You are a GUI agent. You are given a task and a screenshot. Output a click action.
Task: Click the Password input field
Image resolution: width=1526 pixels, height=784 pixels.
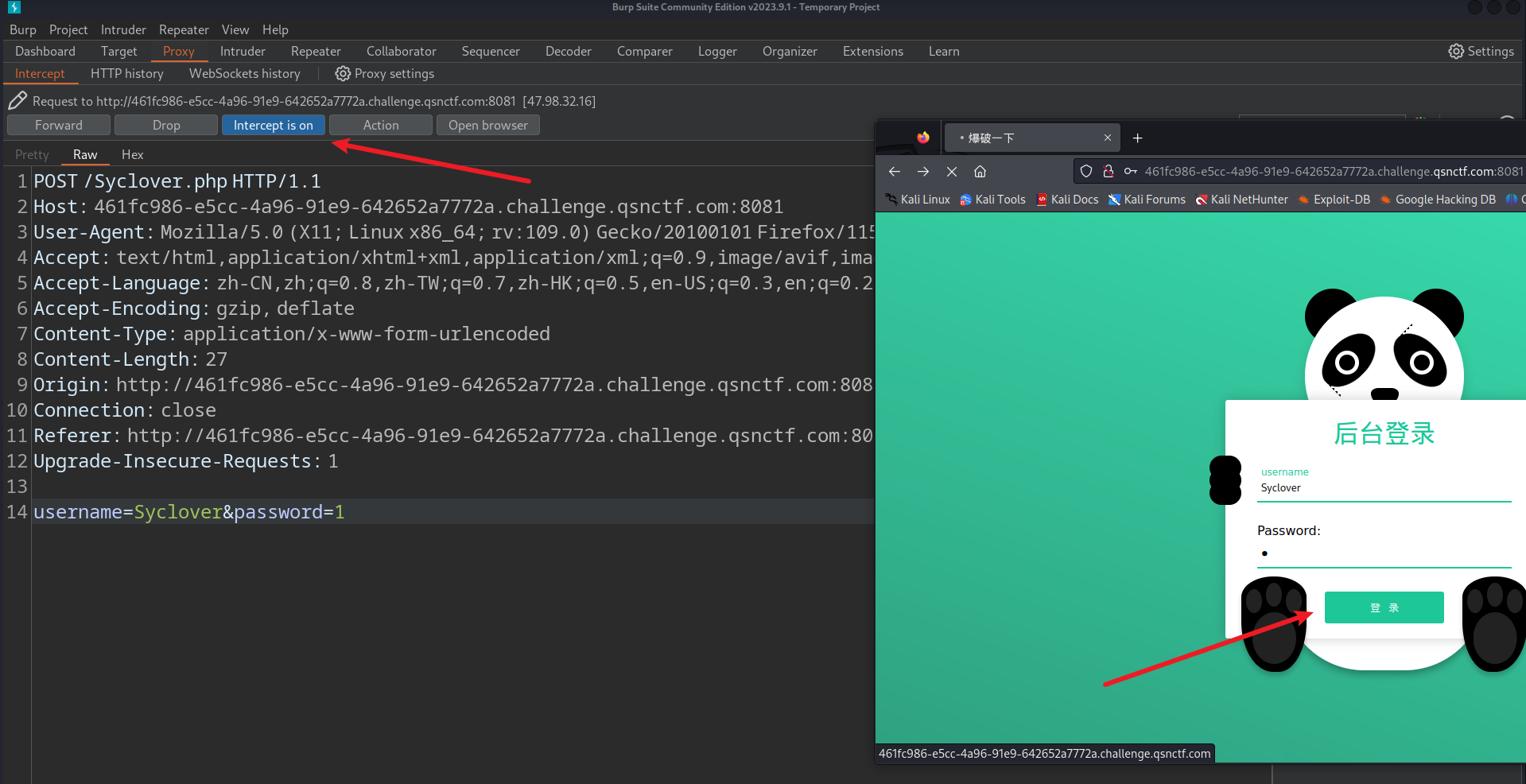click(1384, 553)
